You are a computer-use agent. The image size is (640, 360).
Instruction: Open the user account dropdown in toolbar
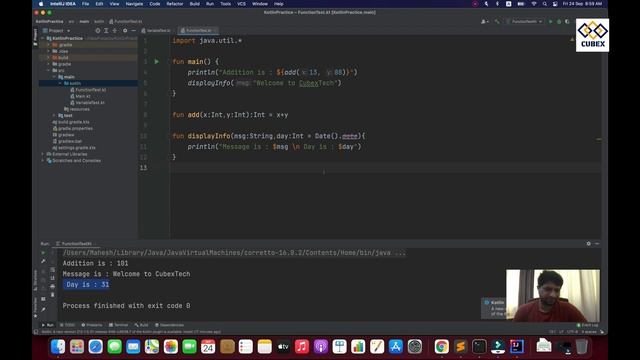pyautogui.click(x=485, y=21)
